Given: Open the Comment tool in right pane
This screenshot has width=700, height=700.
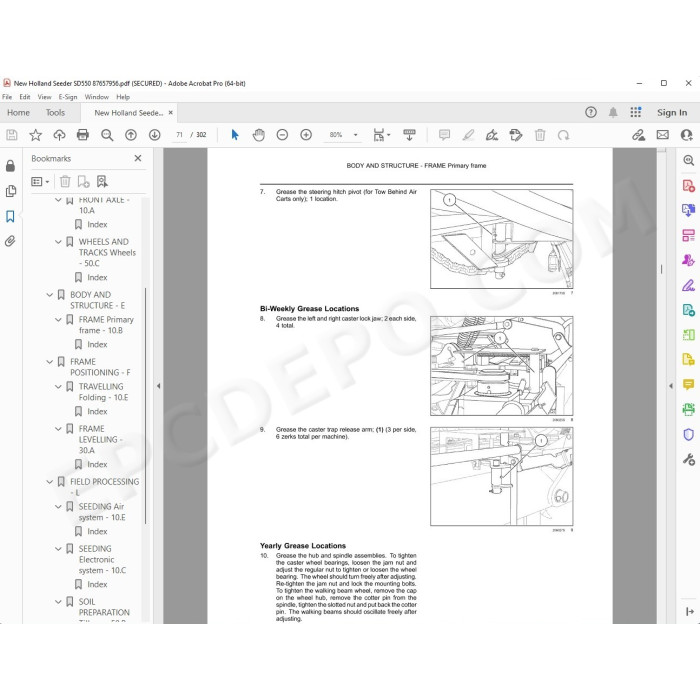Looking at the screenshot, I should pyautogui.click(x=688, y=384).
